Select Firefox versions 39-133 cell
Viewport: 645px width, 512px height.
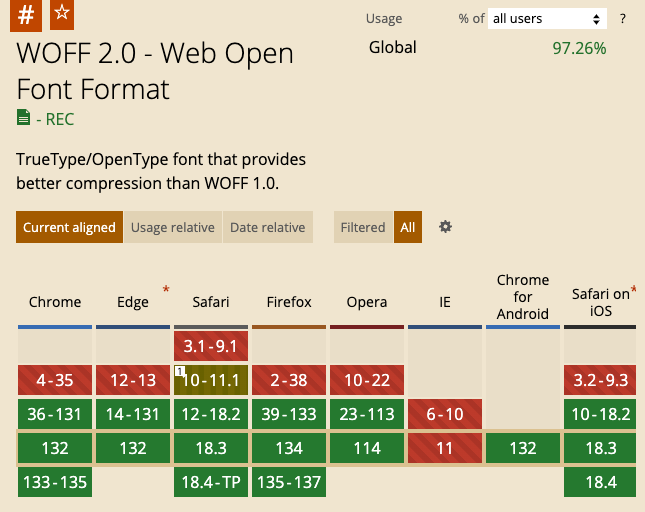coord(289,414)
